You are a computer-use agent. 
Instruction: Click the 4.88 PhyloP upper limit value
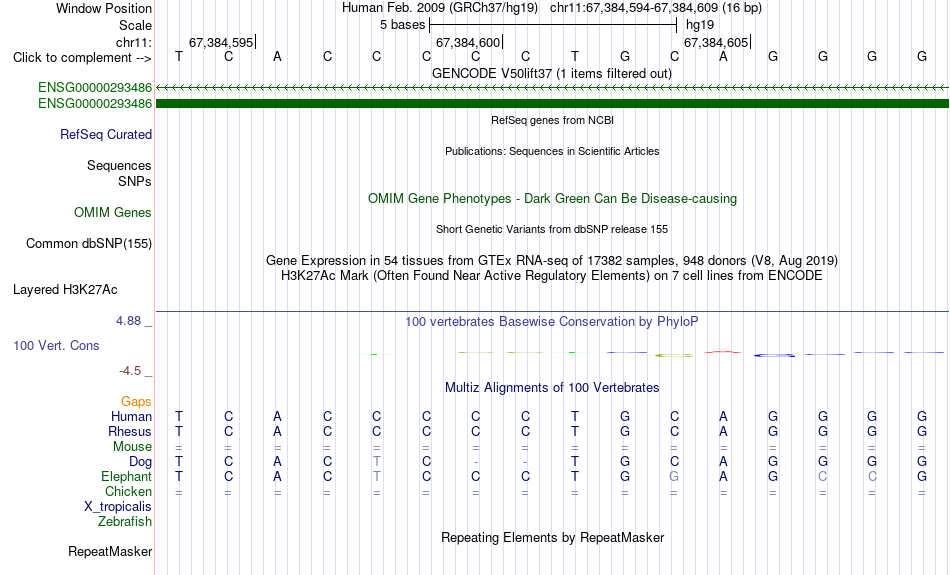coord(128,321)
